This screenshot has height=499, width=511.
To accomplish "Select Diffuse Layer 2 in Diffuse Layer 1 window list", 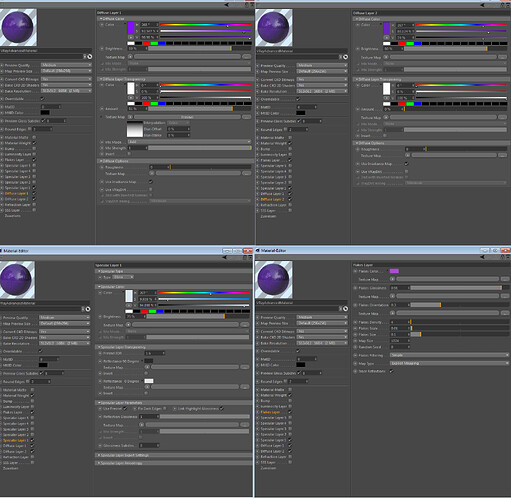I will (x=17, y=199).
